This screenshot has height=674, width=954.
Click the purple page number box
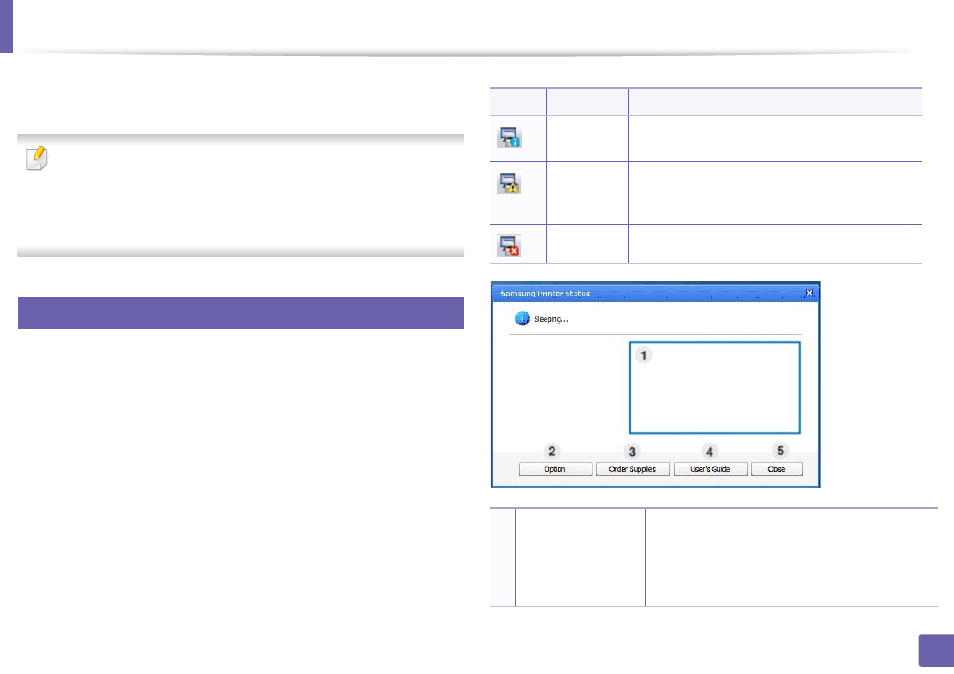click(936, 651)
